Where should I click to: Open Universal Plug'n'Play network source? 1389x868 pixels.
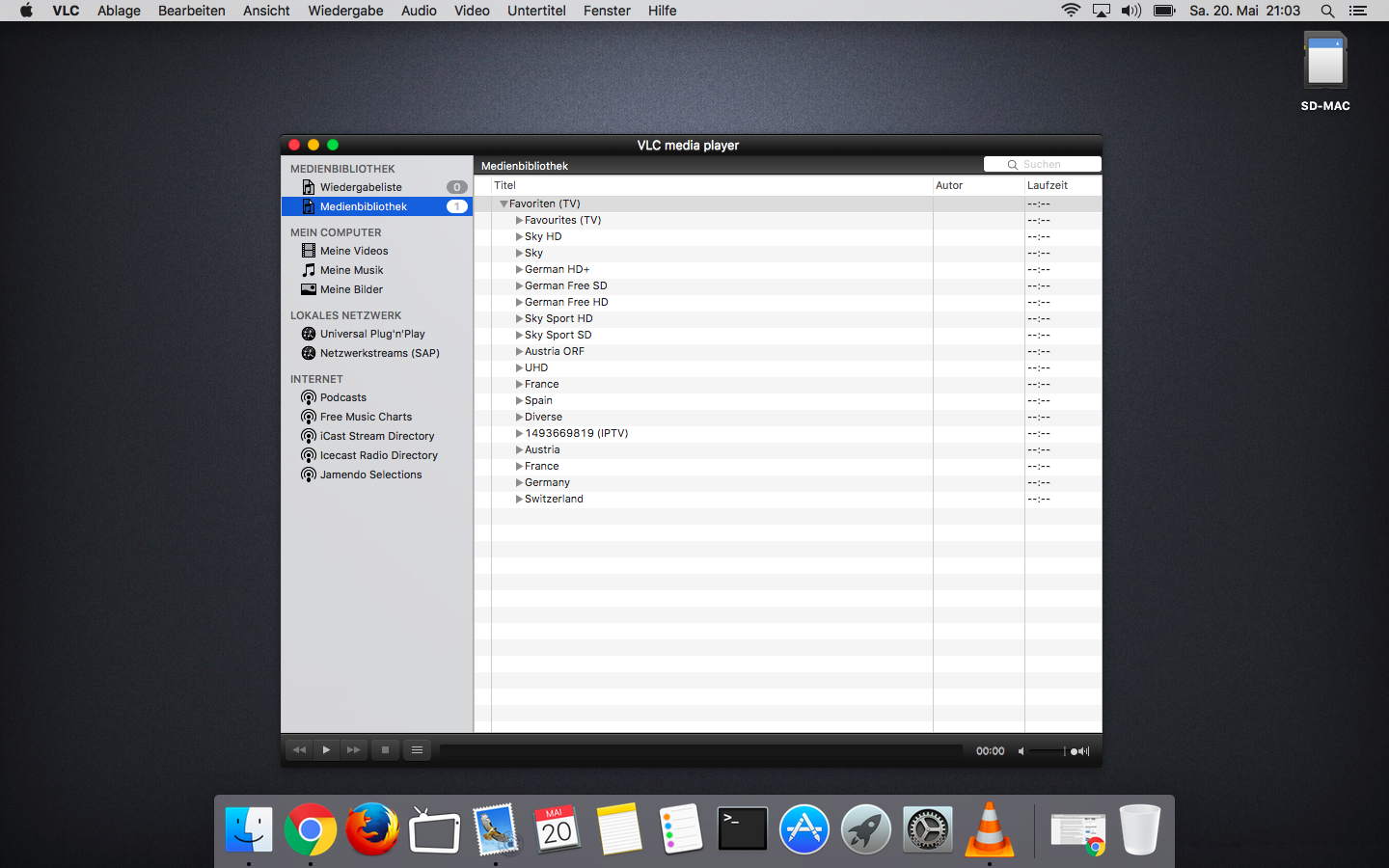372,334
